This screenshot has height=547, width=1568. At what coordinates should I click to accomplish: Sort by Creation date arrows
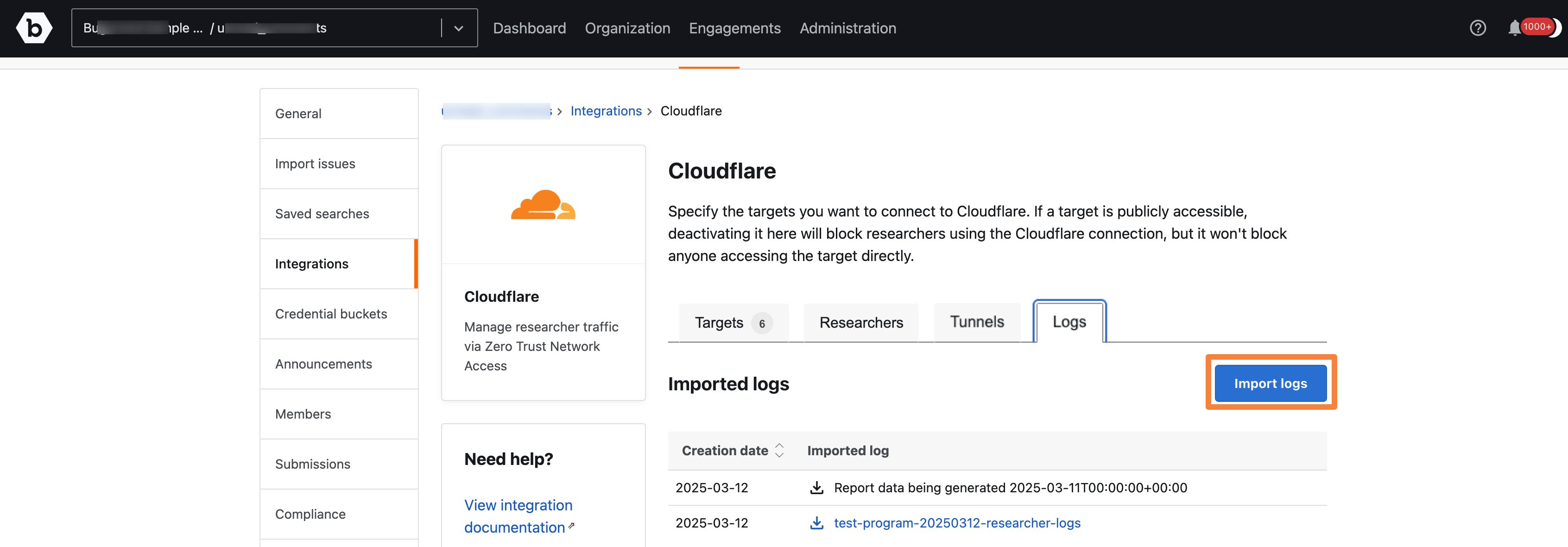779,451
